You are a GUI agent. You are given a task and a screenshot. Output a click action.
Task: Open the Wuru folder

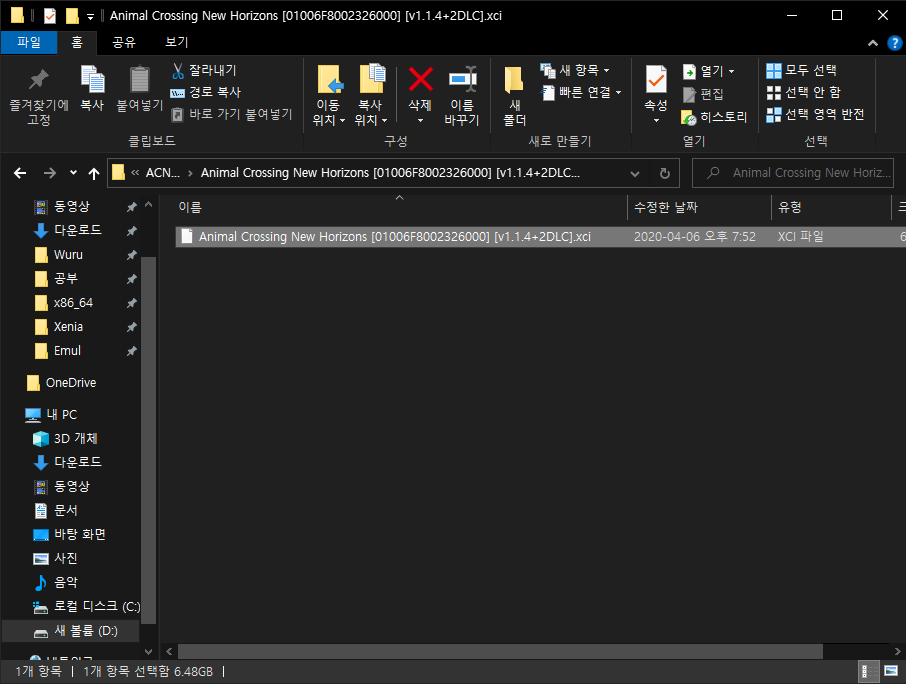[x=68, y=255]
